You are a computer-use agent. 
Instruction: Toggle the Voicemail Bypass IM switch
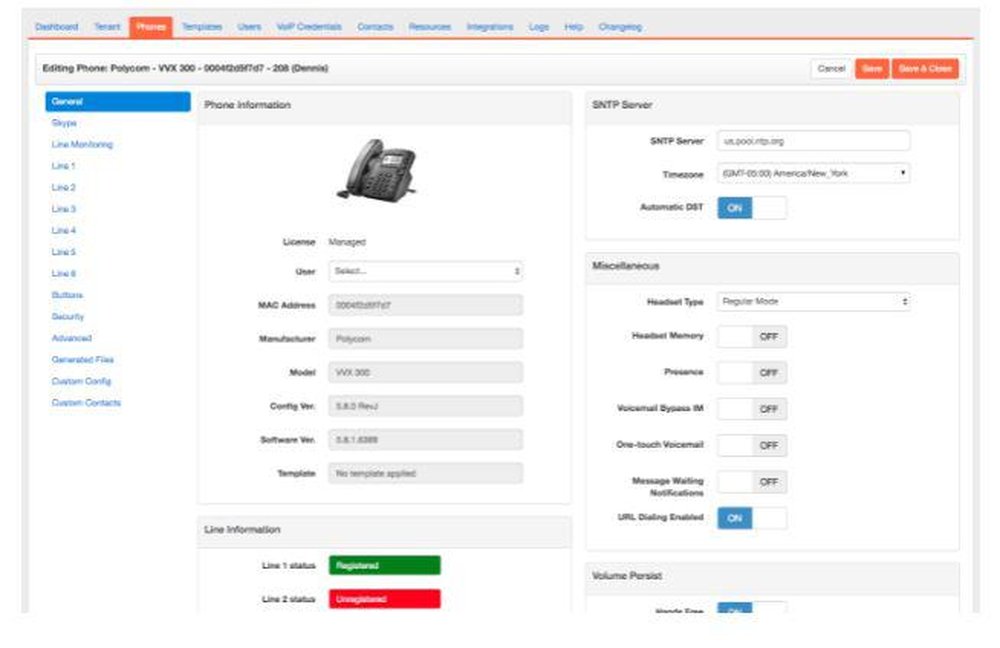(x=752, y=409)
